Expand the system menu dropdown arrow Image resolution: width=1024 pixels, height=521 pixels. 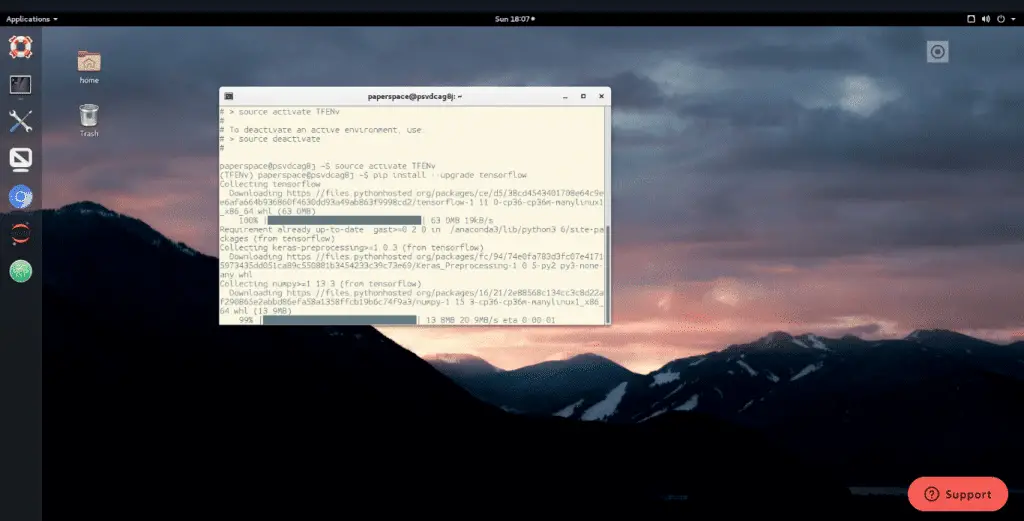[x=1013, y=19]
